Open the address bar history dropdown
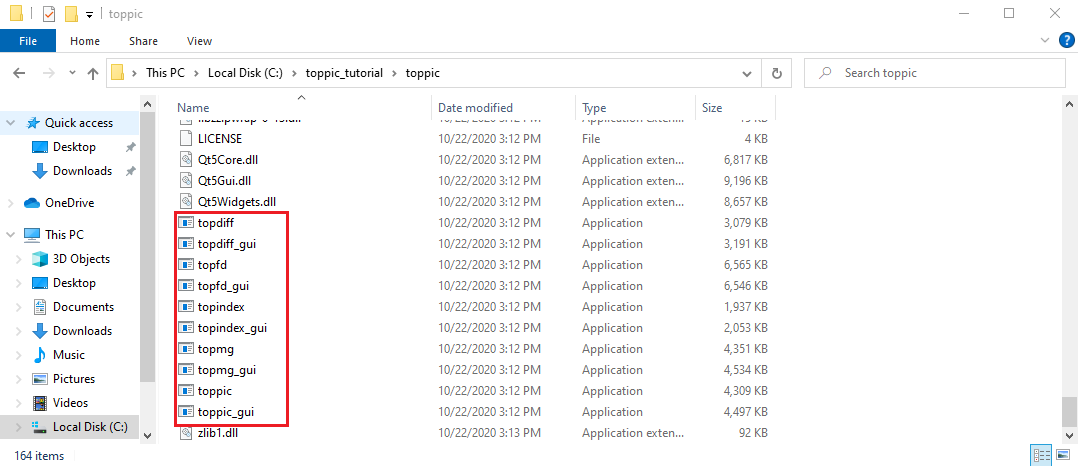The height and width of the screenshot is (466, 1078). coord(747,73)
